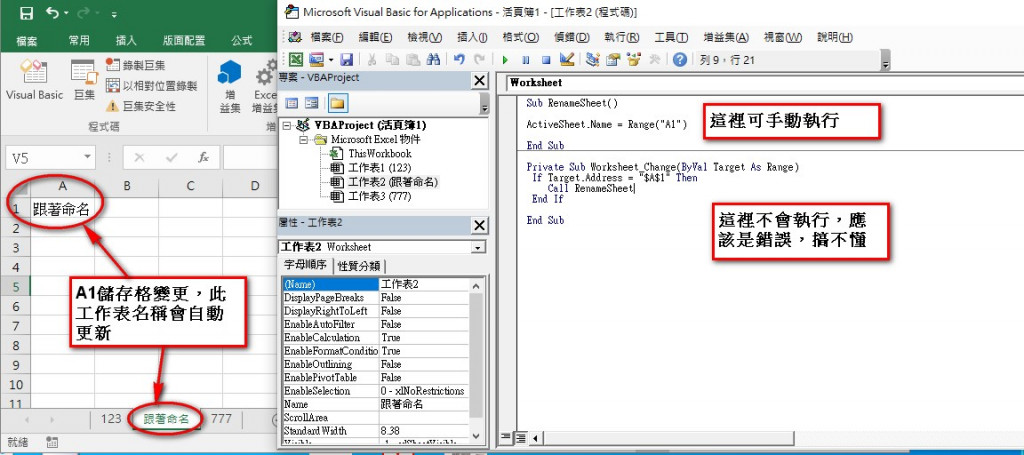Screen dimensions: 1024x455
Task: Open VBA 說明(H) menu
Action: click(835, 37)
